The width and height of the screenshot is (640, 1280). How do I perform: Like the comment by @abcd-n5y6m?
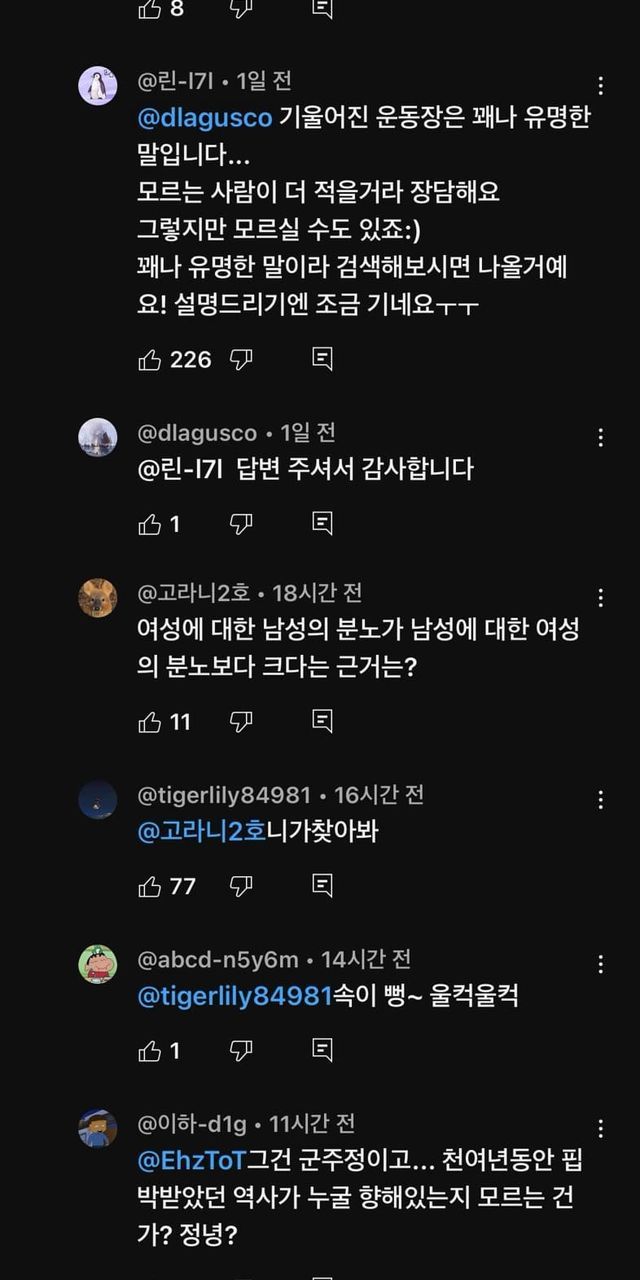click(150, 1051)
